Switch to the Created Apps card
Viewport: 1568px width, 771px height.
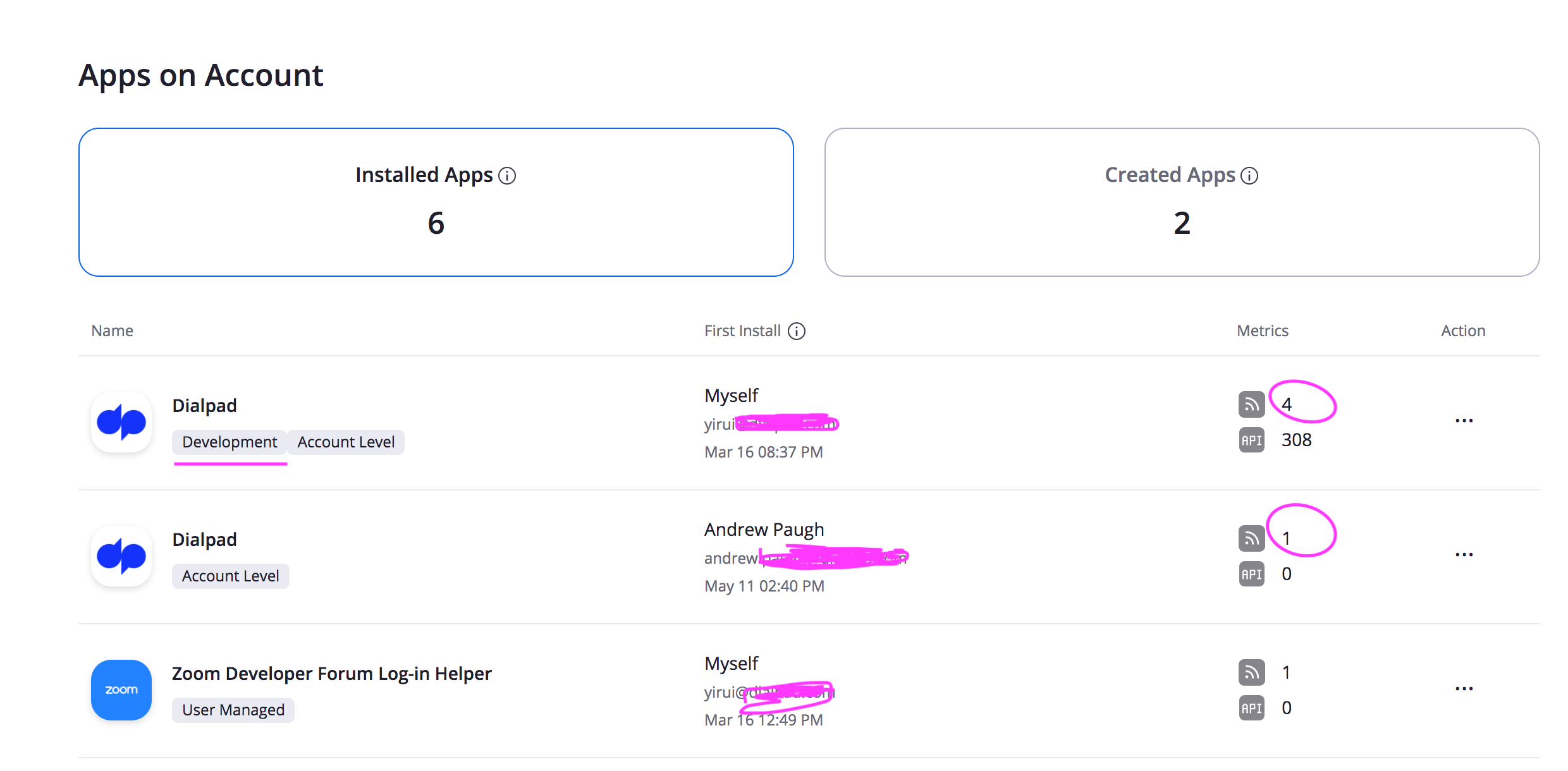pyautogui.click(x=1182, y=202)
